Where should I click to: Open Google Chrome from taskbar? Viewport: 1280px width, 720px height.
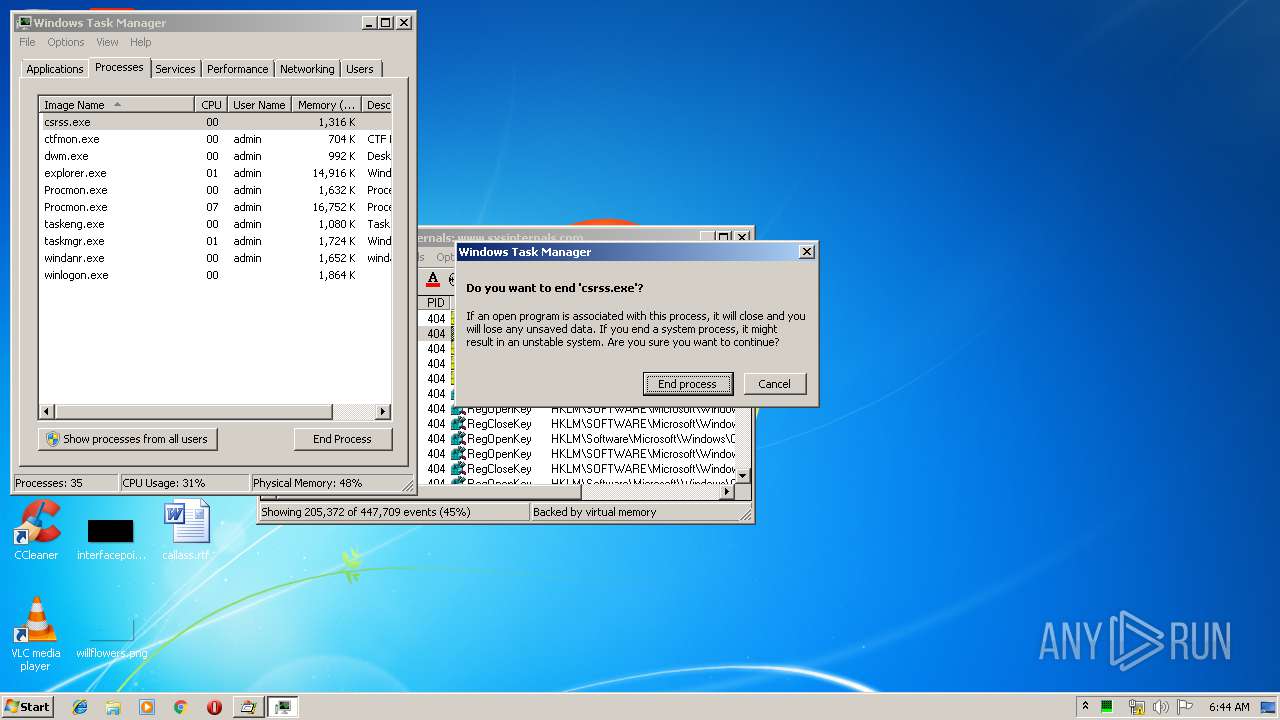pyautogui.click(x=180, y=707)
